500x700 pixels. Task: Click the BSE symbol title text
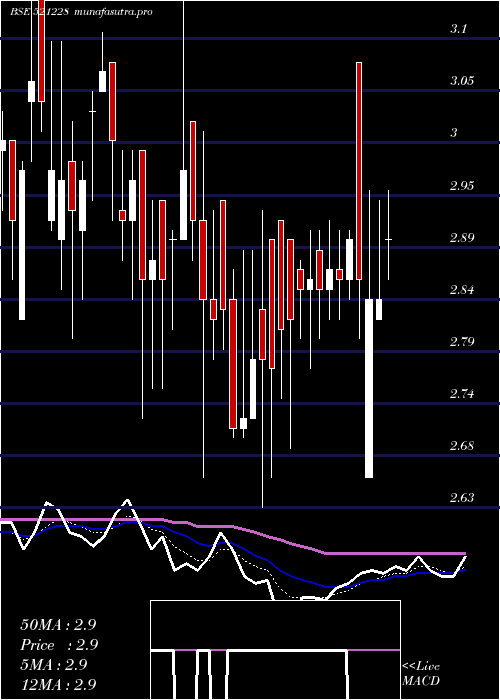point(39,12)
